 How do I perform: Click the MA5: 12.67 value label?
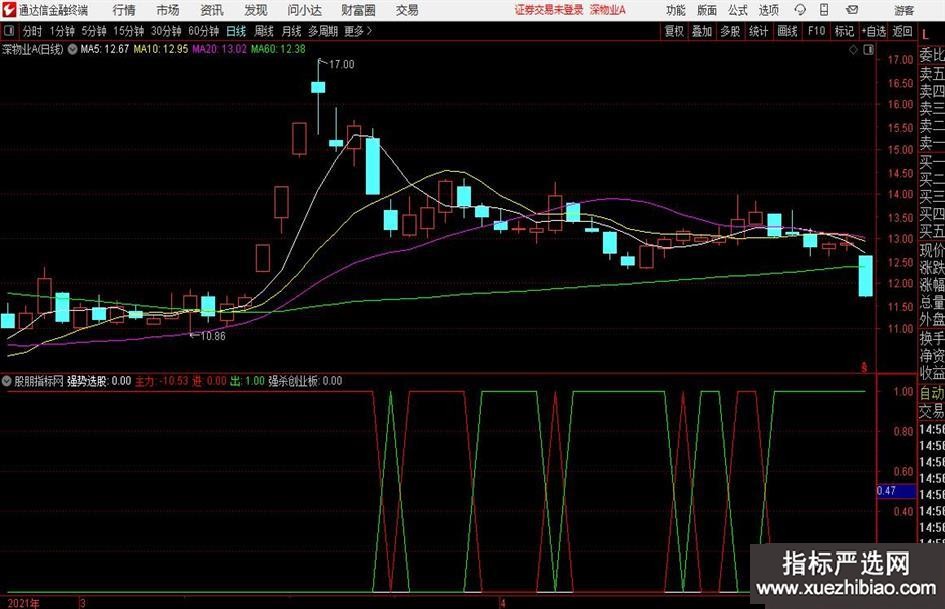(105, 49)
